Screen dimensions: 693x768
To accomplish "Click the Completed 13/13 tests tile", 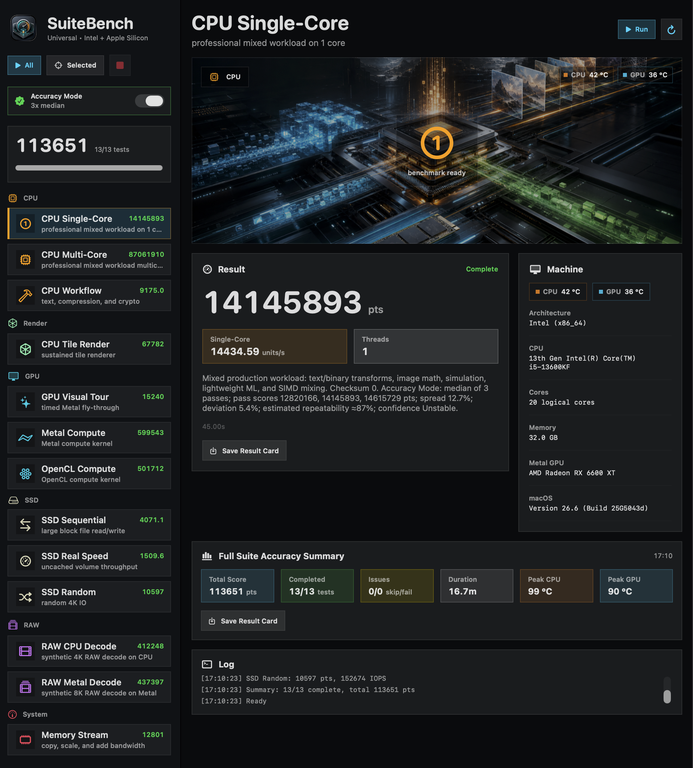I will (x=317, y=586).
